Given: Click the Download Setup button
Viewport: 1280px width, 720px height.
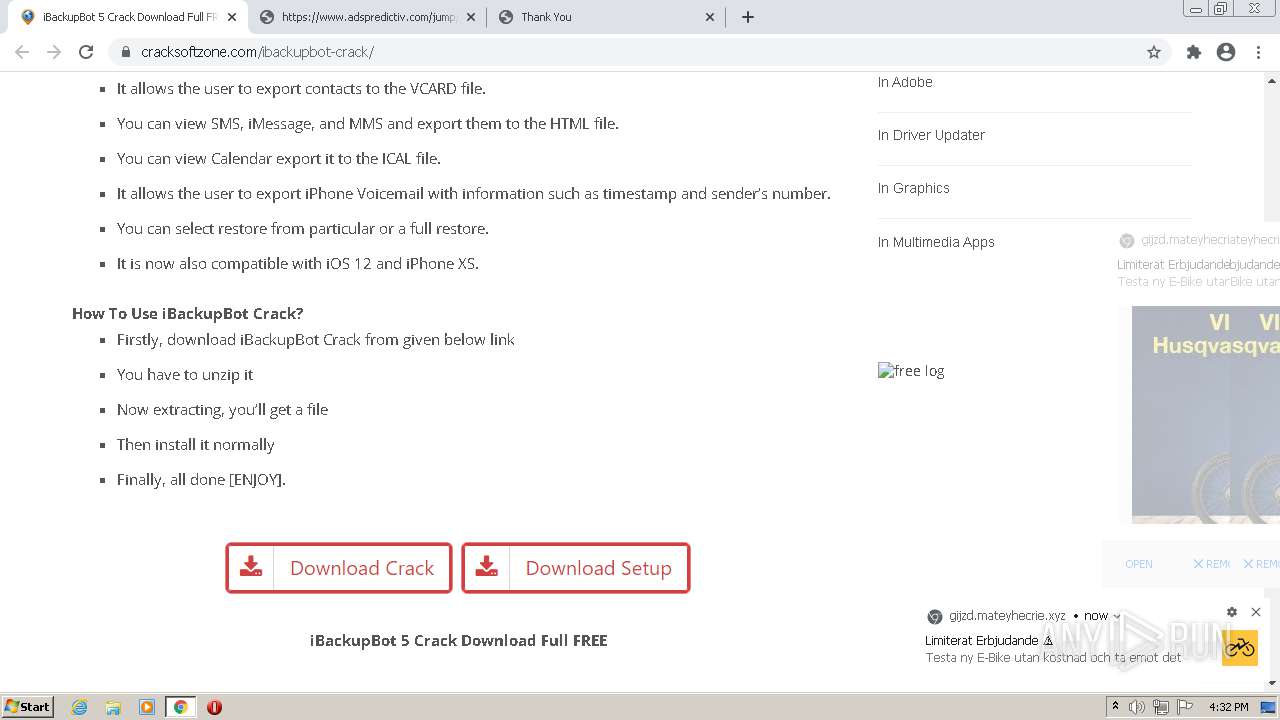Looking at the screenshot, I should point(576,568).
